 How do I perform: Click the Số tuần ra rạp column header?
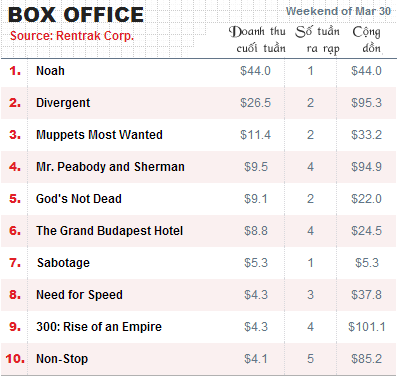click(x=318, y=40)
